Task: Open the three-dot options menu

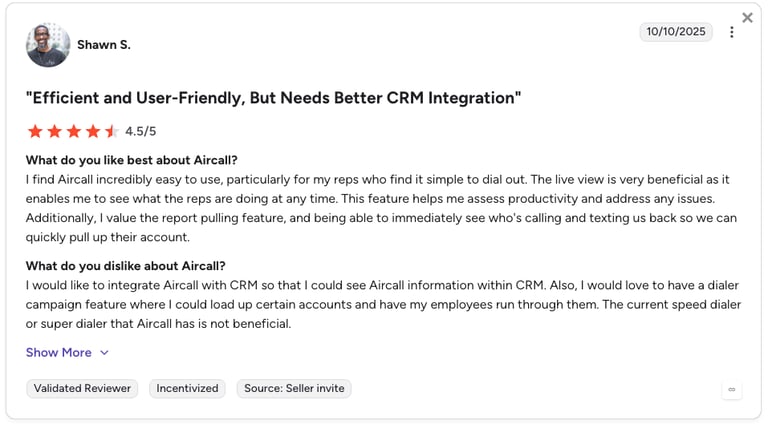Action: pyautogui.click(x=731, y=32)
